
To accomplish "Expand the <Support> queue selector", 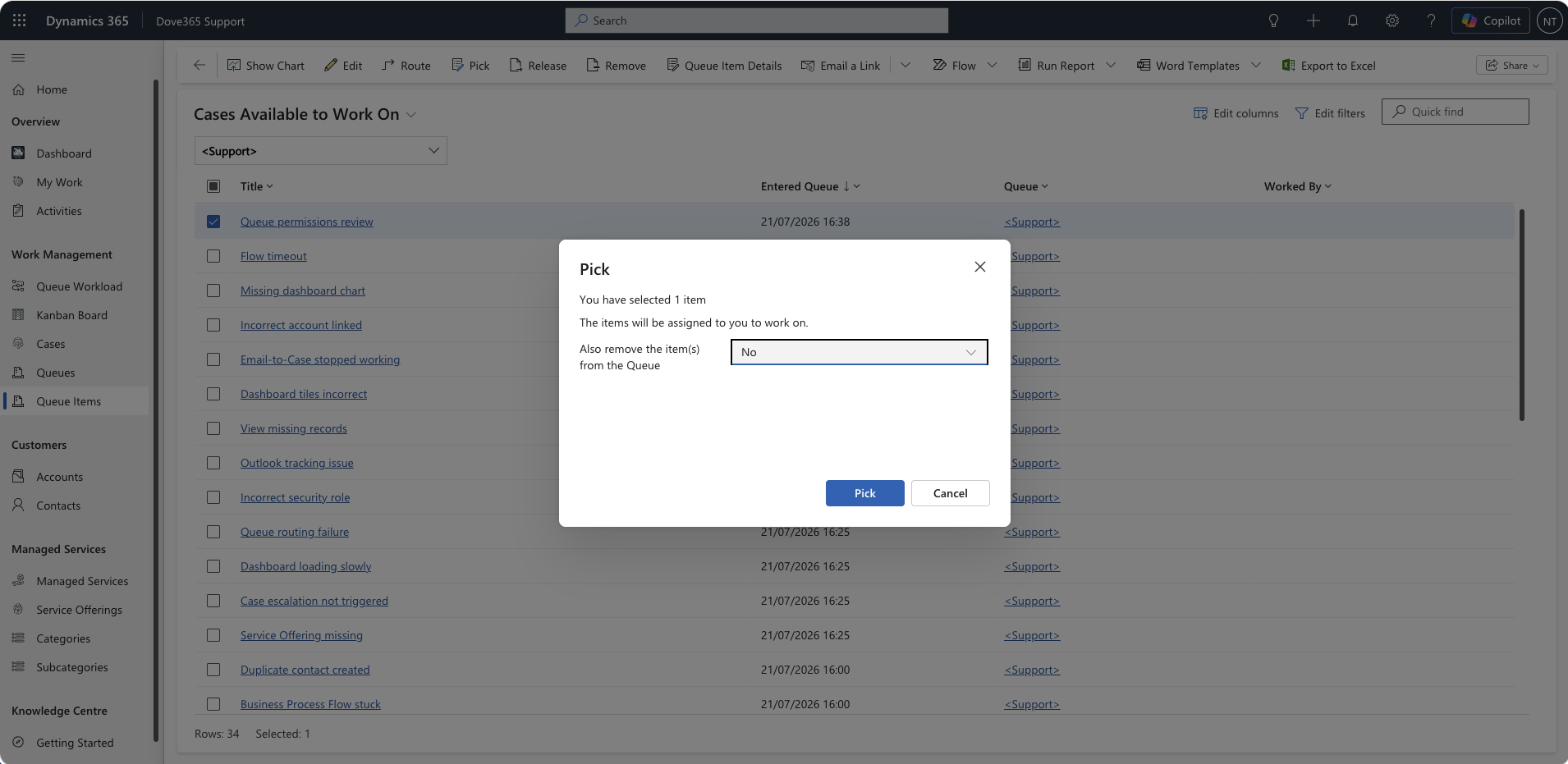I will [x=321, y=151].
